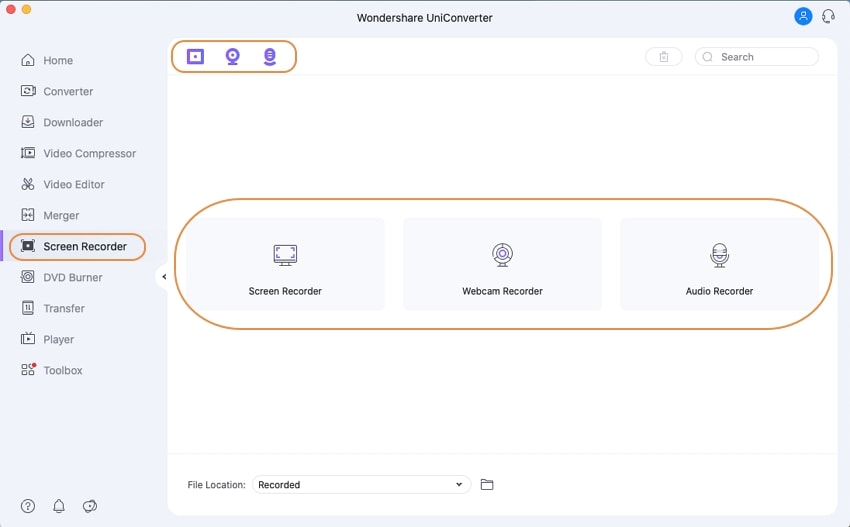850x527 pixels.
Task: Open the File Location dropdown
Action: [x=361, y=484]
